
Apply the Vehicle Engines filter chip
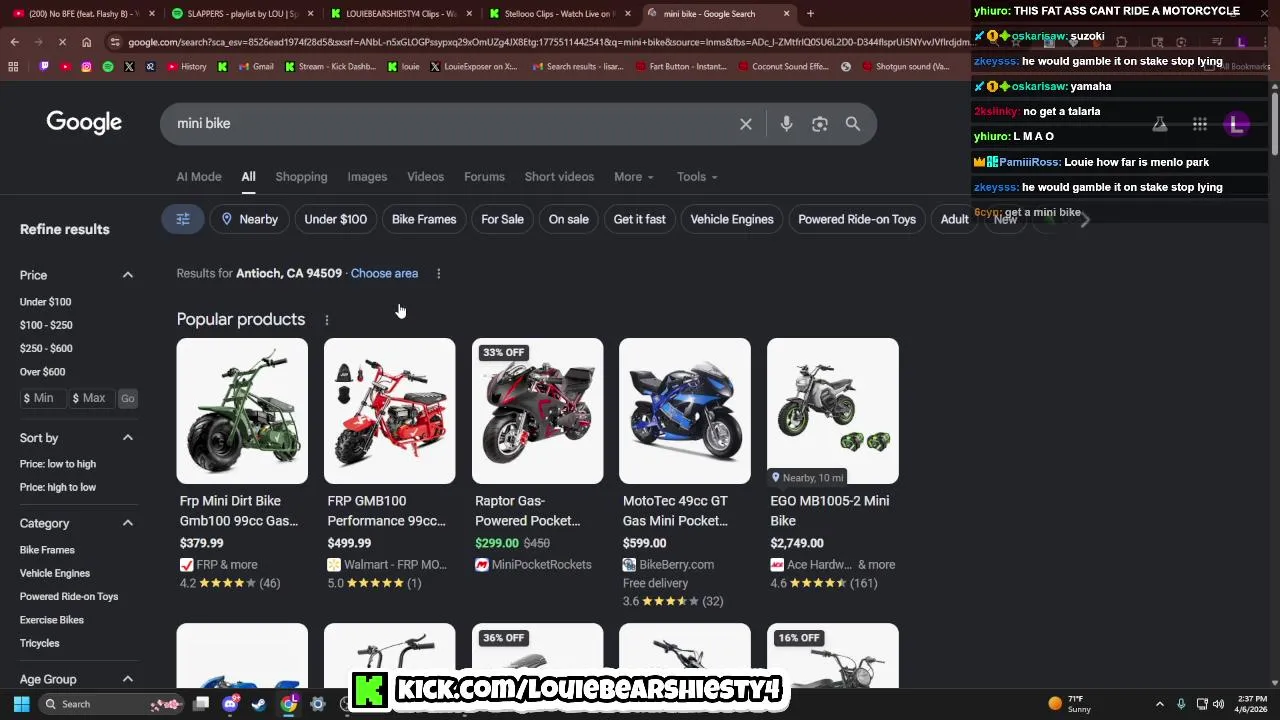coord(732,219)
